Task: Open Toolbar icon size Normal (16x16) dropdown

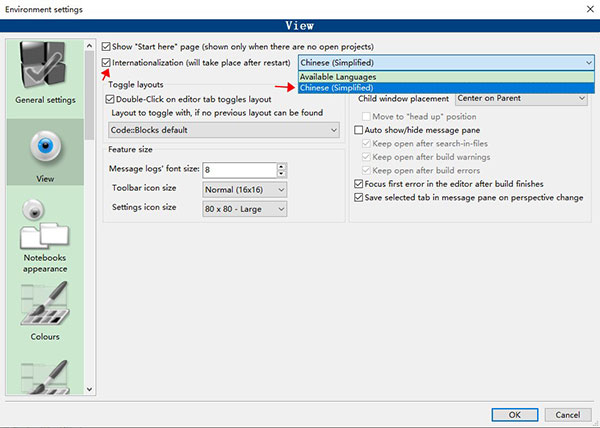Action: click(x=245, y=190)
